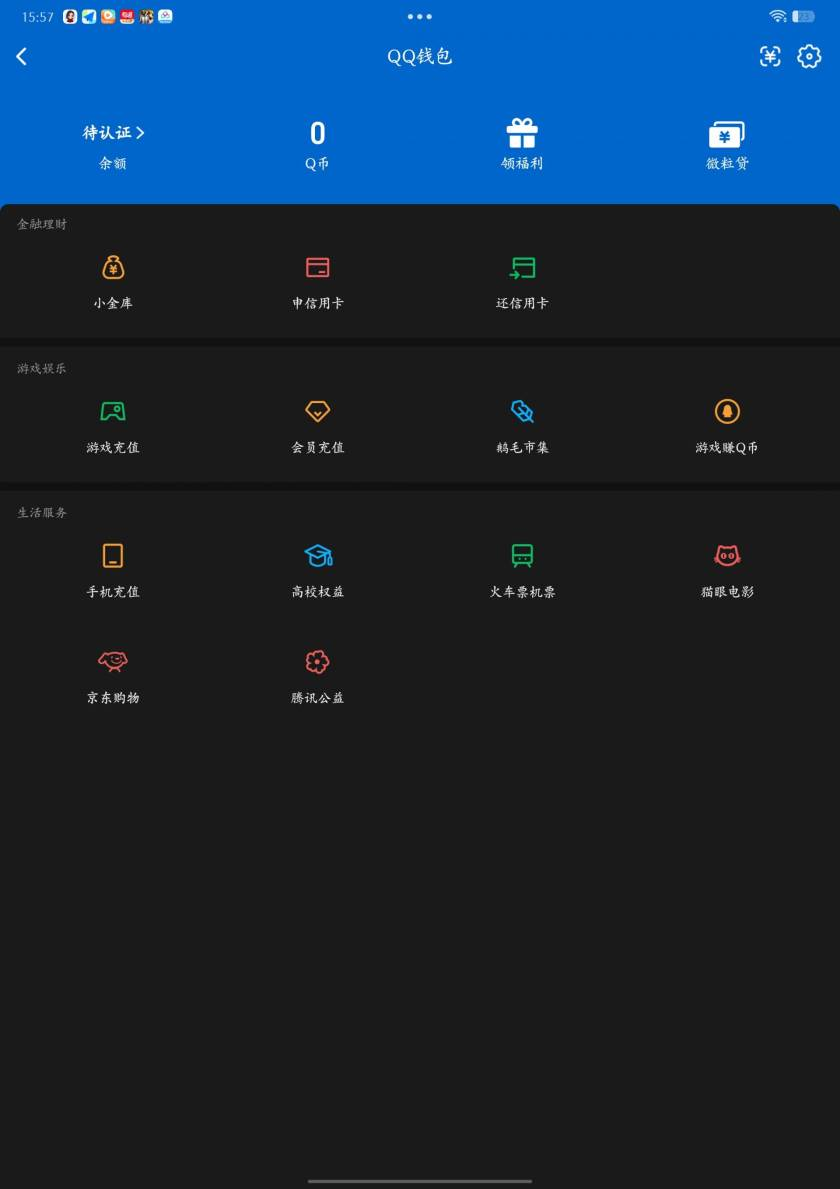Open 京东购物 dog icon

113,661
